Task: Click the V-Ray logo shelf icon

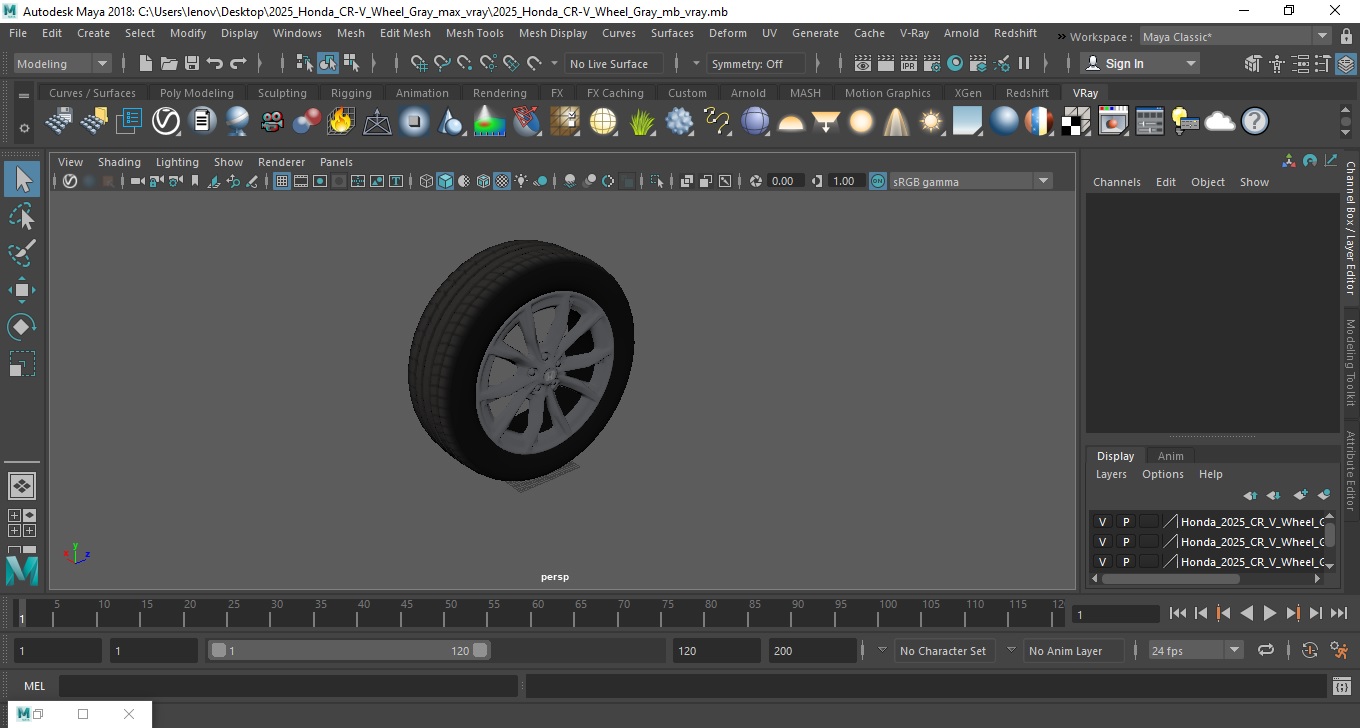Action: pyautogui.click(x=166, y=122)
